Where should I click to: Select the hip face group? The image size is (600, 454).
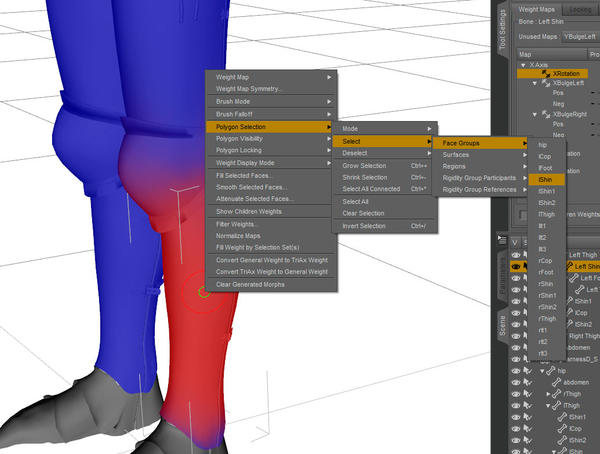pos(546,145)
